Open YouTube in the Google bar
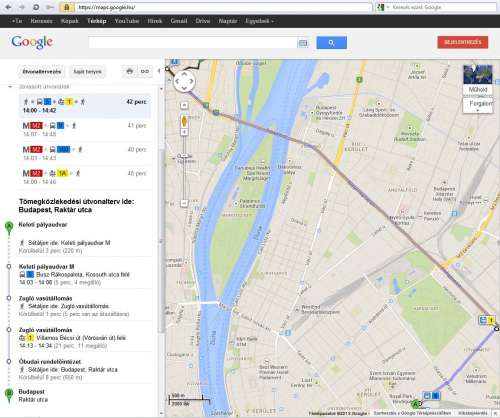The width and height of the screenshot is (500, 418). (x=127, y=21)
